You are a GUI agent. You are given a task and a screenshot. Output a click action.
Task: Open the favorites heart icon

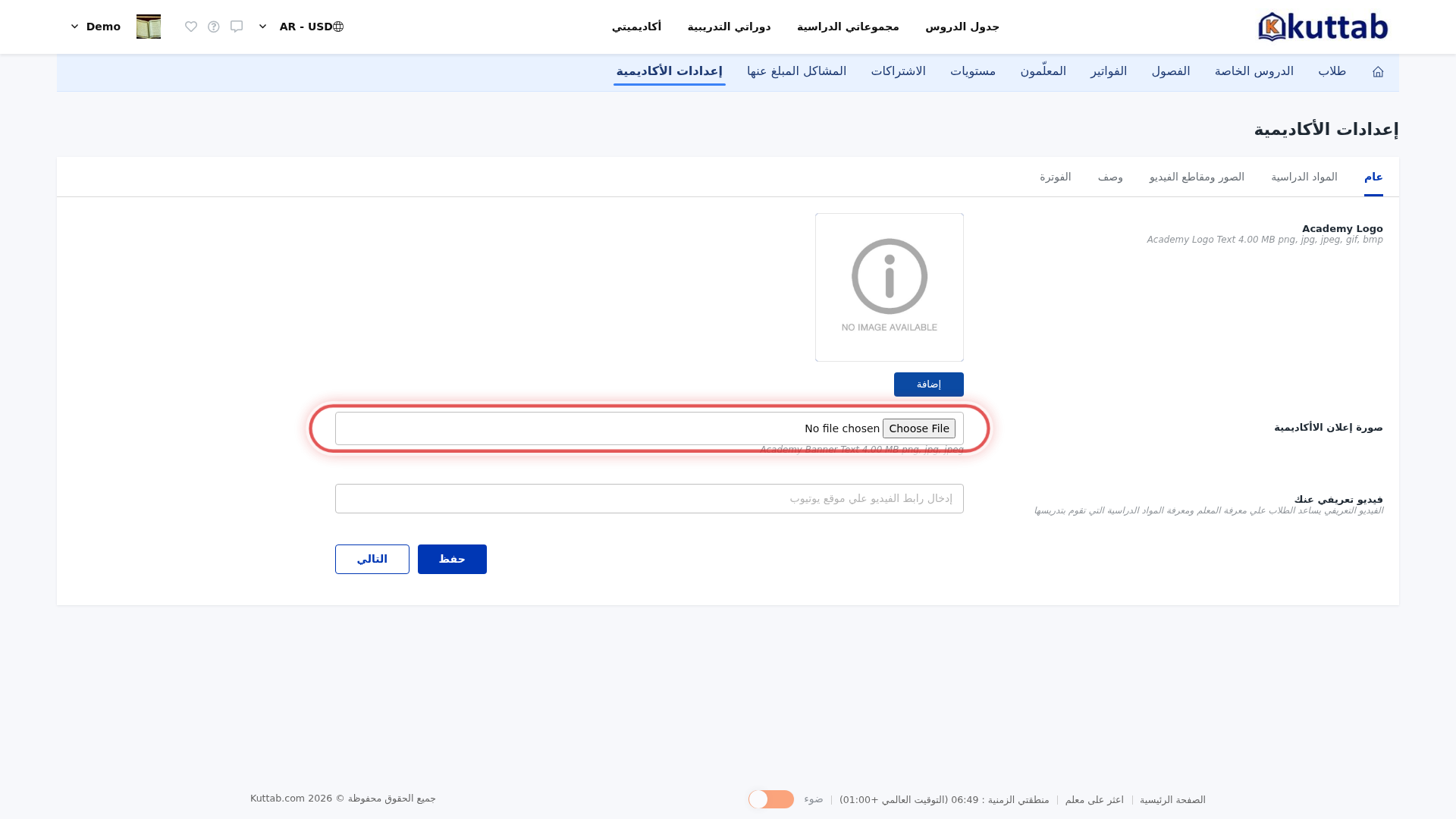click(x=191, y=27)
